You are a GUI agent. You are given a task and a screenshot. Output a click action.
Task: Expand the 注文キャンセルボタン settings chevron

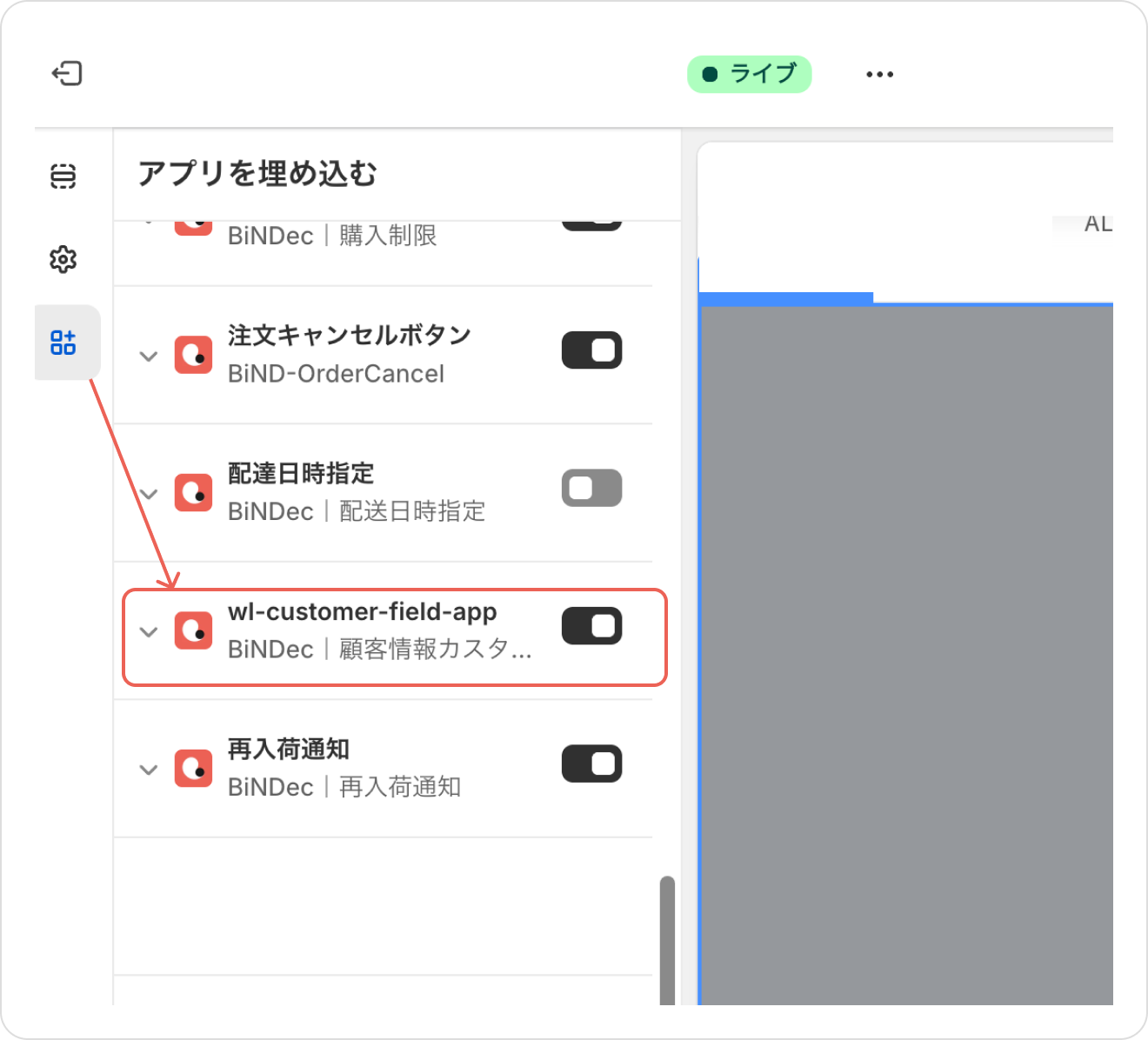pyautogui.click(x=149, y=357)
